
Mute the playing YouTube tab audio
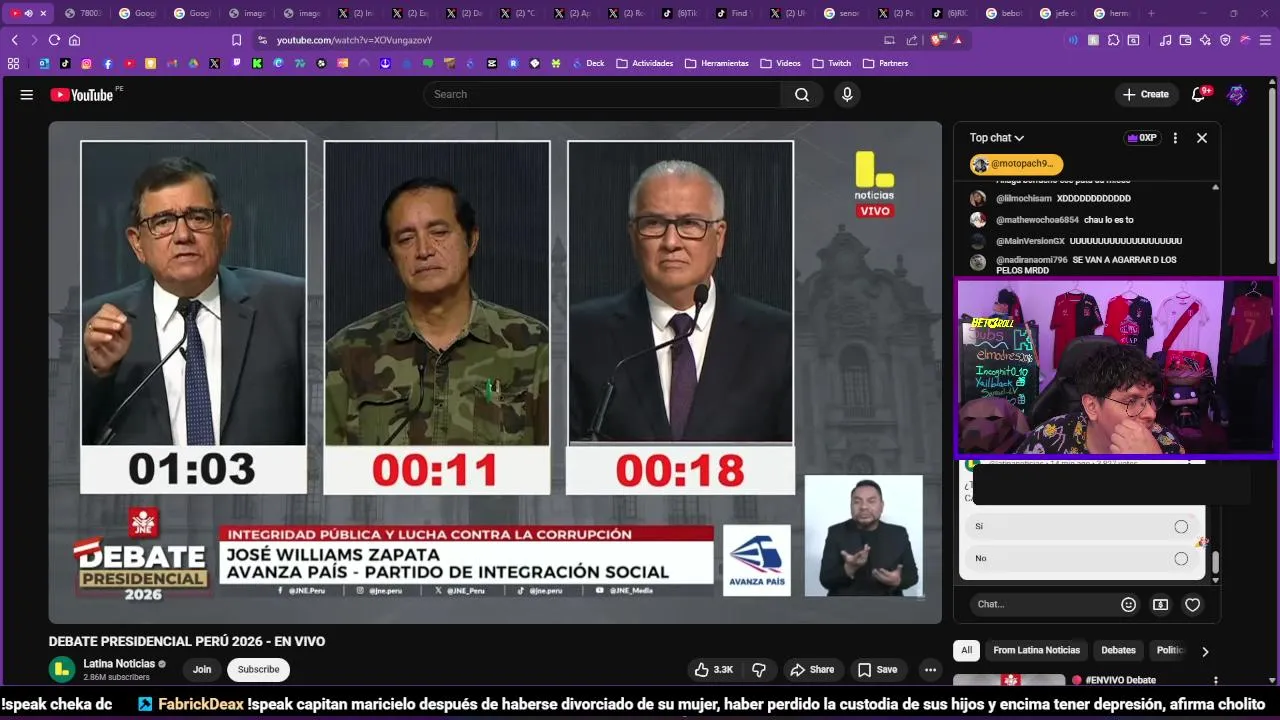(x=28, y=13)
